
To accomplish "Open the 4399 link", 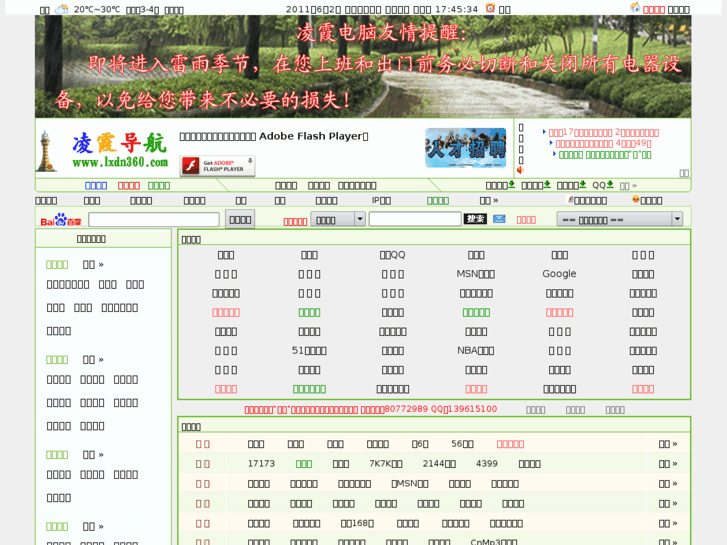I will click(x=487, y=464).
